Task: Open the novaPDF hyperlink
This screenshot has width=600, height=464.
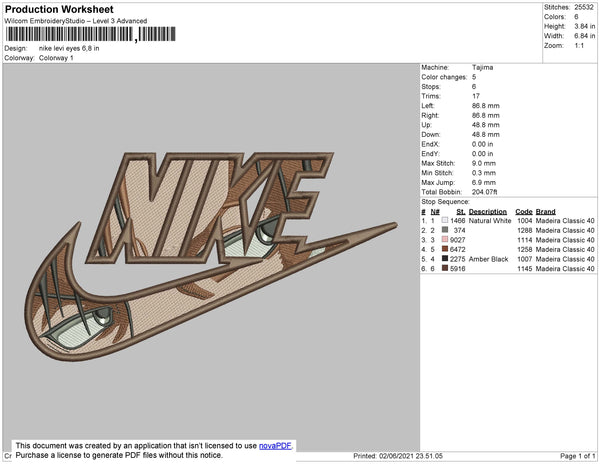Action: coord(275,446)
